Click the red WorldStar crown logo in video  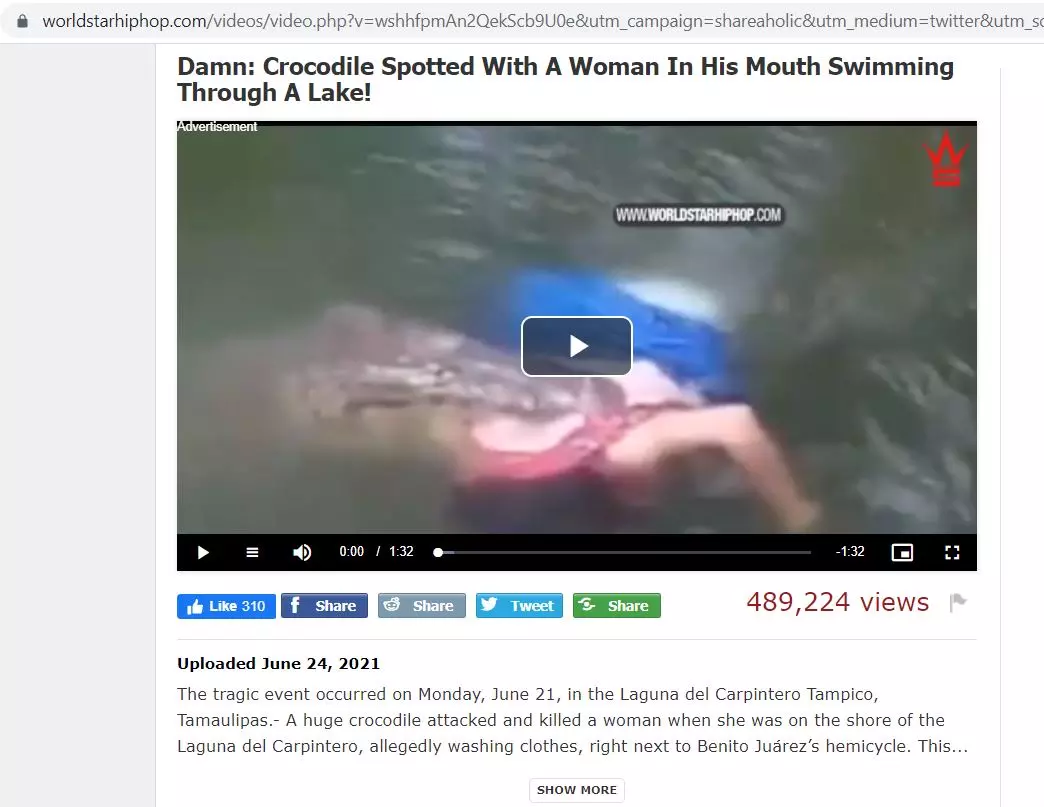click(946, 158)
